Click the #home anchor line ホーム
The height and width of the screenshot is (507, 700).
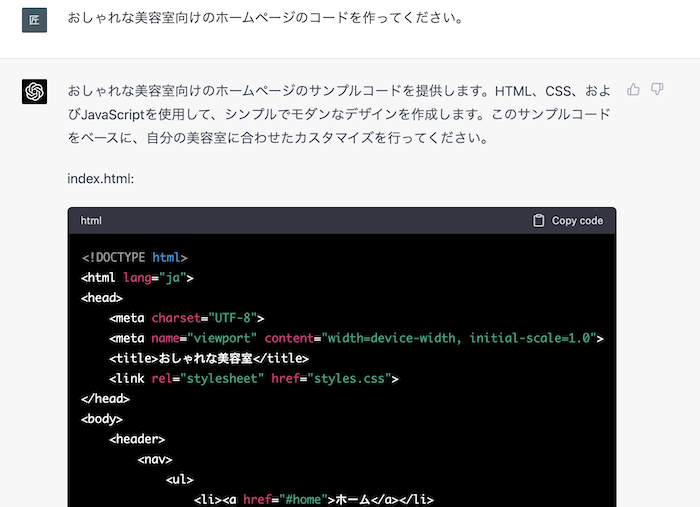[x=314, y=499]
